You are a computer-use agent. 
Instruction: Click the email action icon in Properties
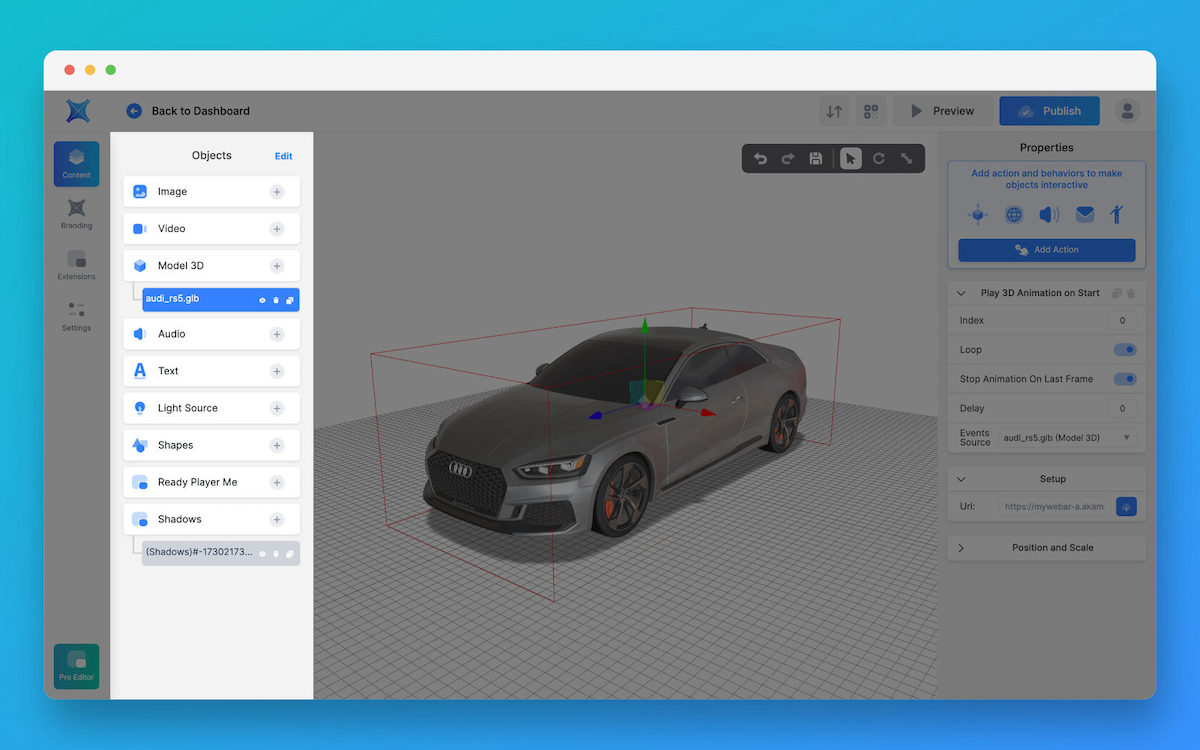click(x=1085, y=213)
